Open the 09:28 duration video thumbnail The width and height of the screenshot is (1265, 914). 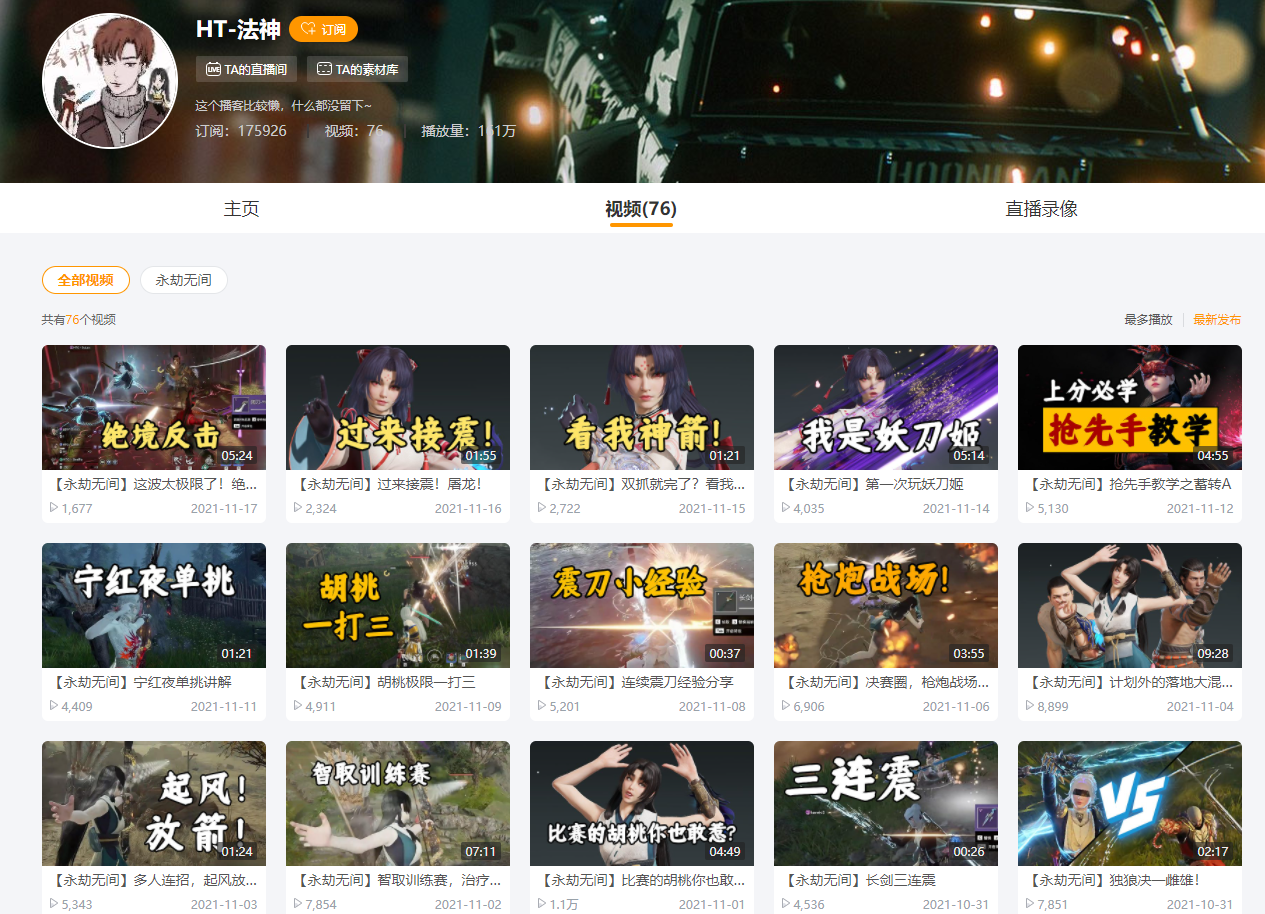click(x=1130, y=605)
